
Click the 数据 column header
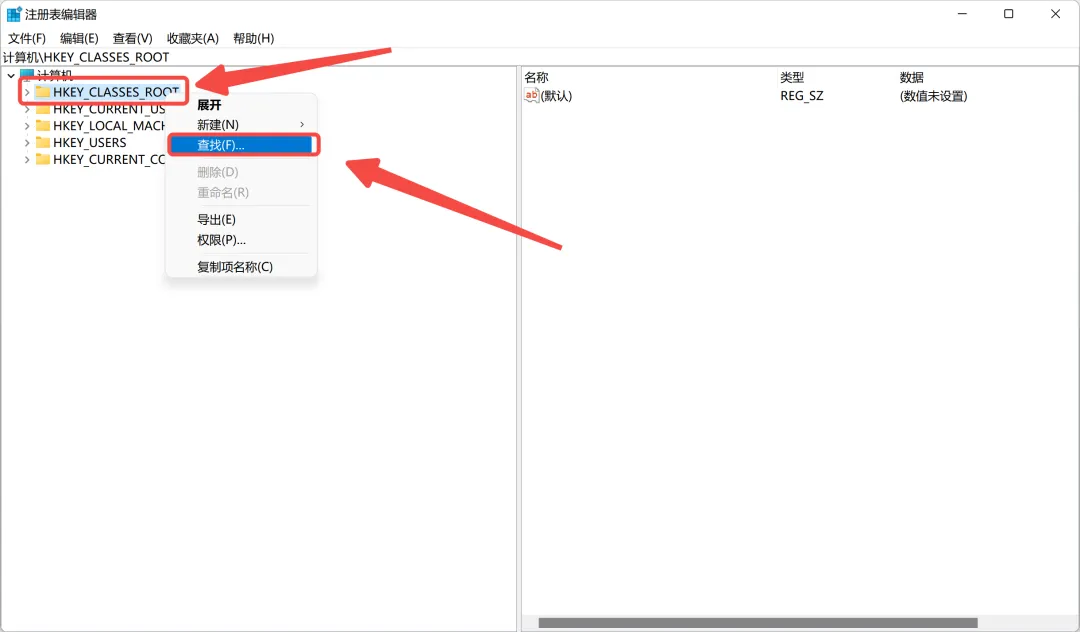(x=911, y=78)
